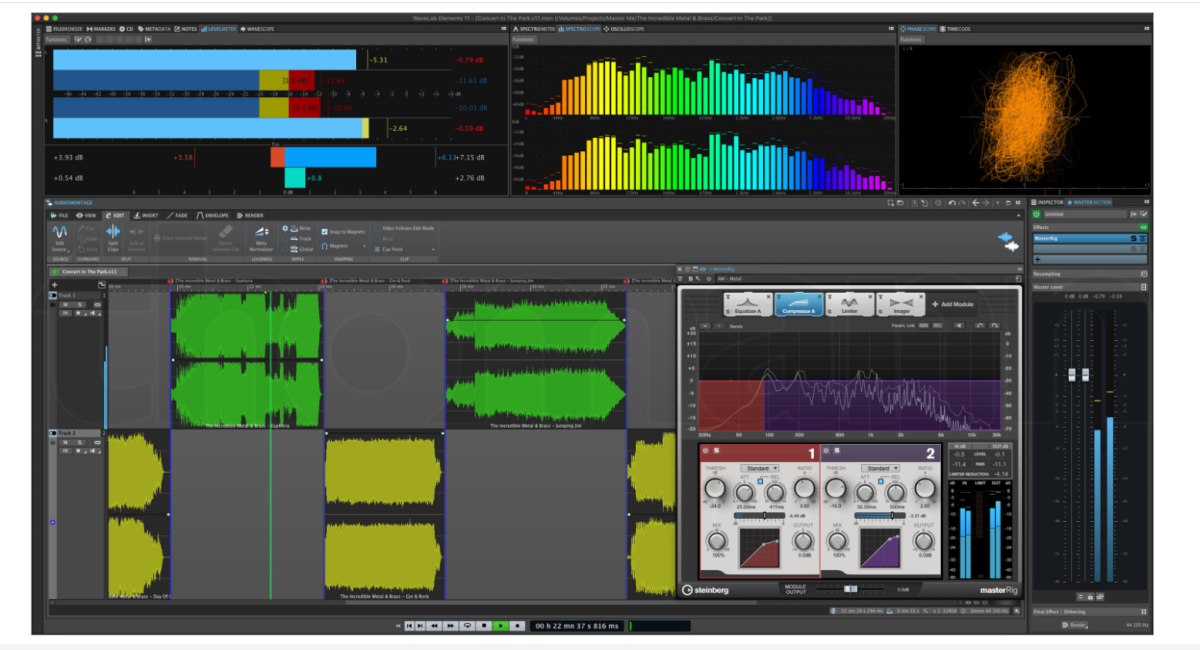Screen dimensions: 1200x650
Task: Switch to the File tab in Audio Montage
Action: 59,215
